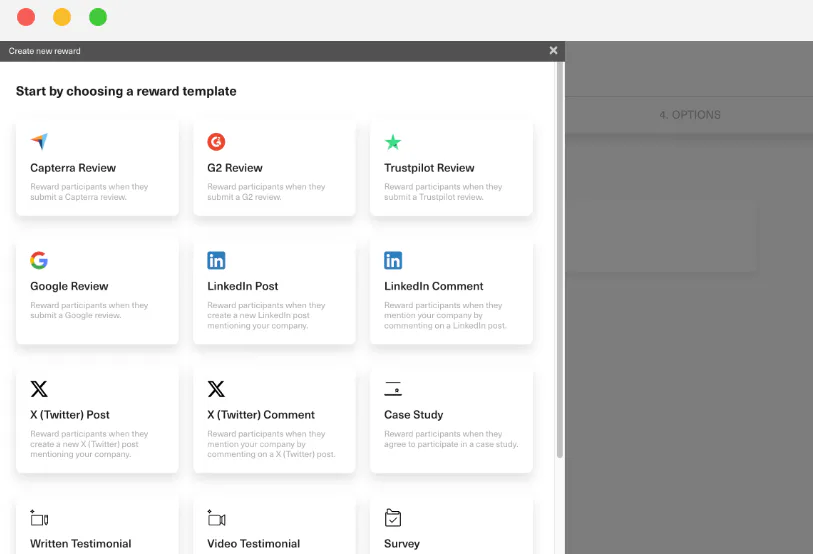
Task: Pick the Trustpilot Review template title
Action: pos(429,168)
